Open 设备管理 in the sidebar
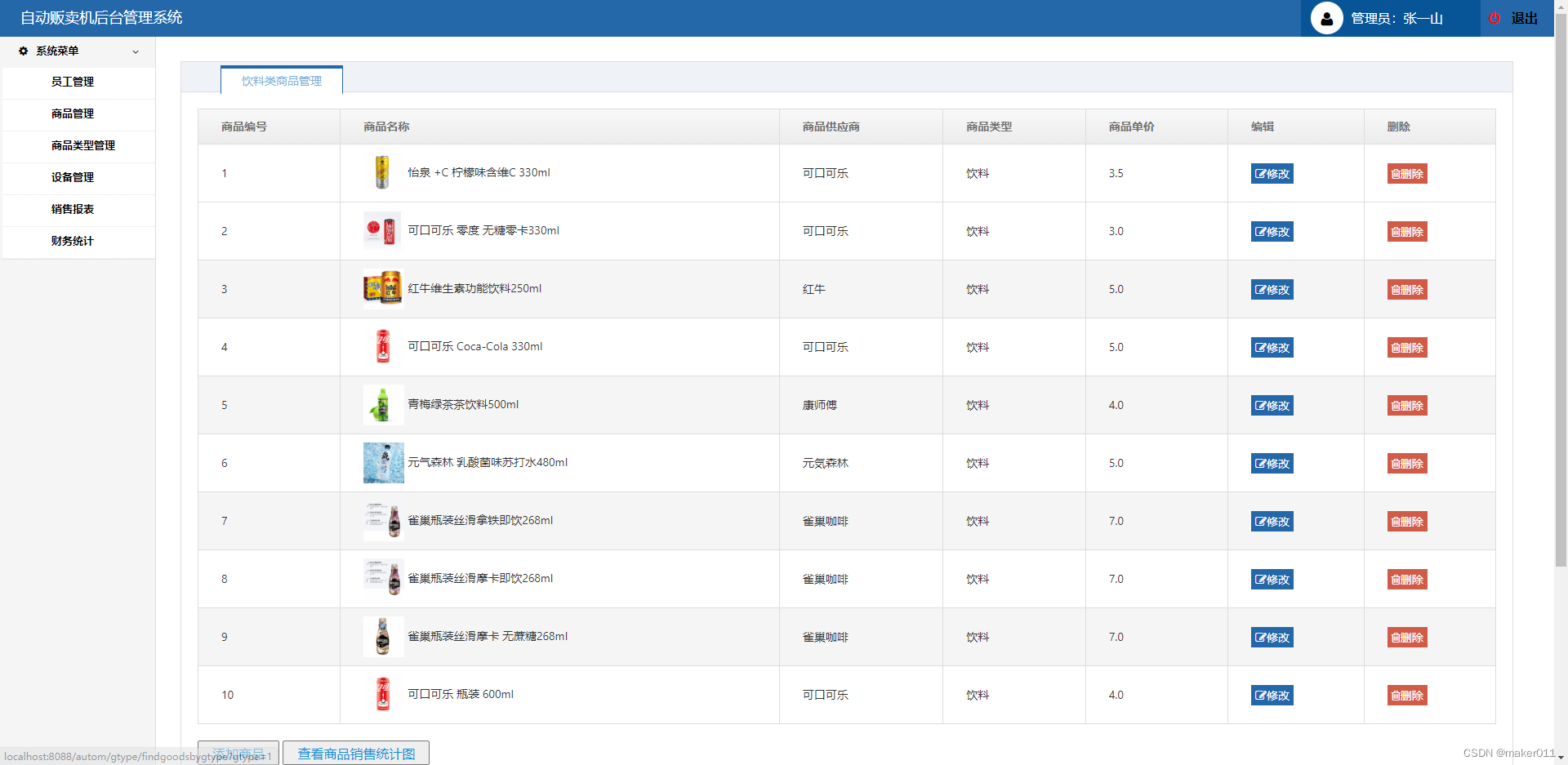 click(x=73, y=177)
